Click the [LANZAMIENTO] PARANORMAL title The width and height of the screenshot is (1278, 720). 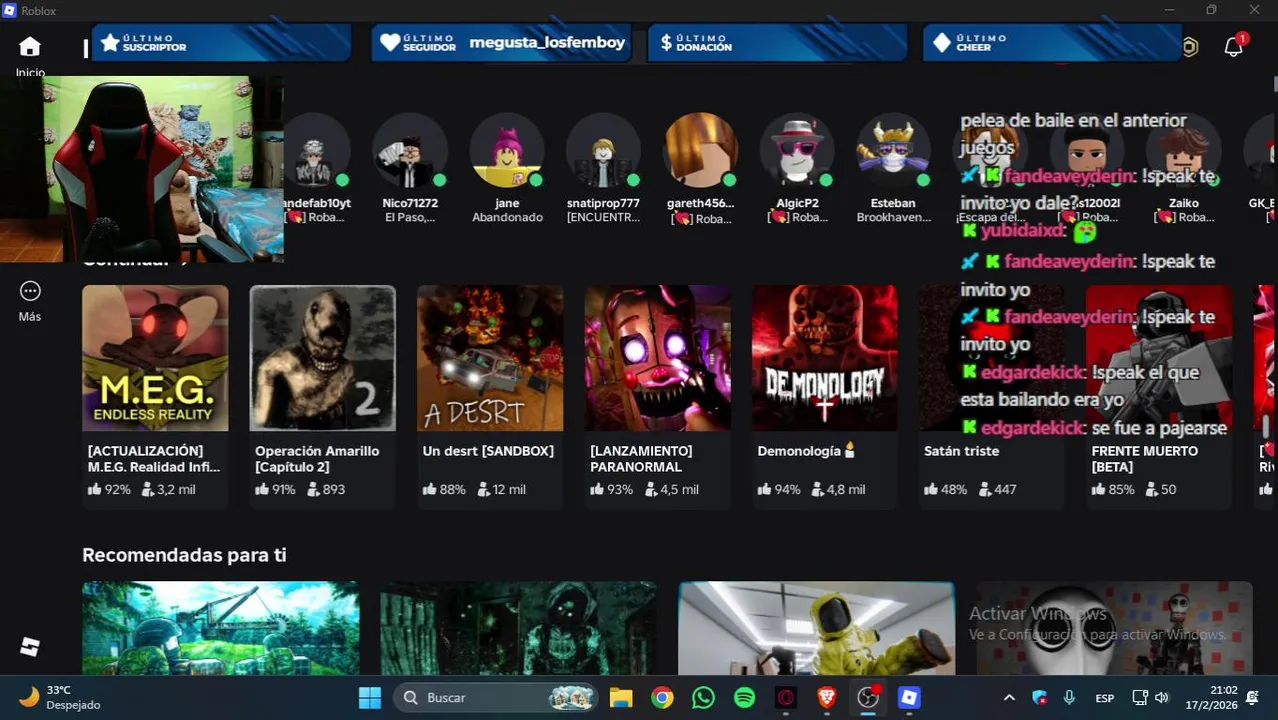641,459
